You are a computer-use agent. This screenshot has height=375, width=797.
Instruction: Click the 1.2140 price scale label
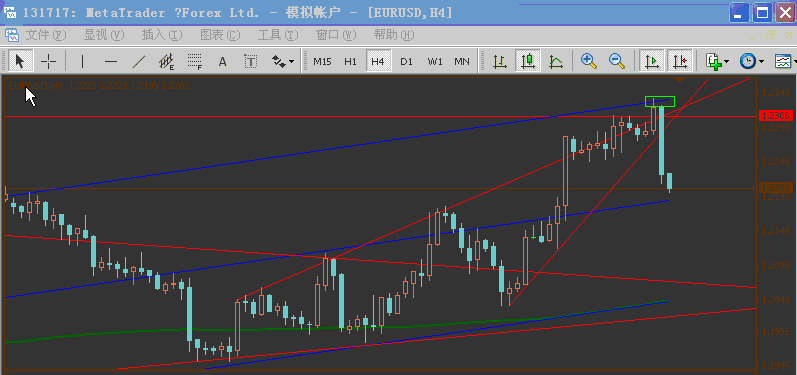tap(776, 231)
